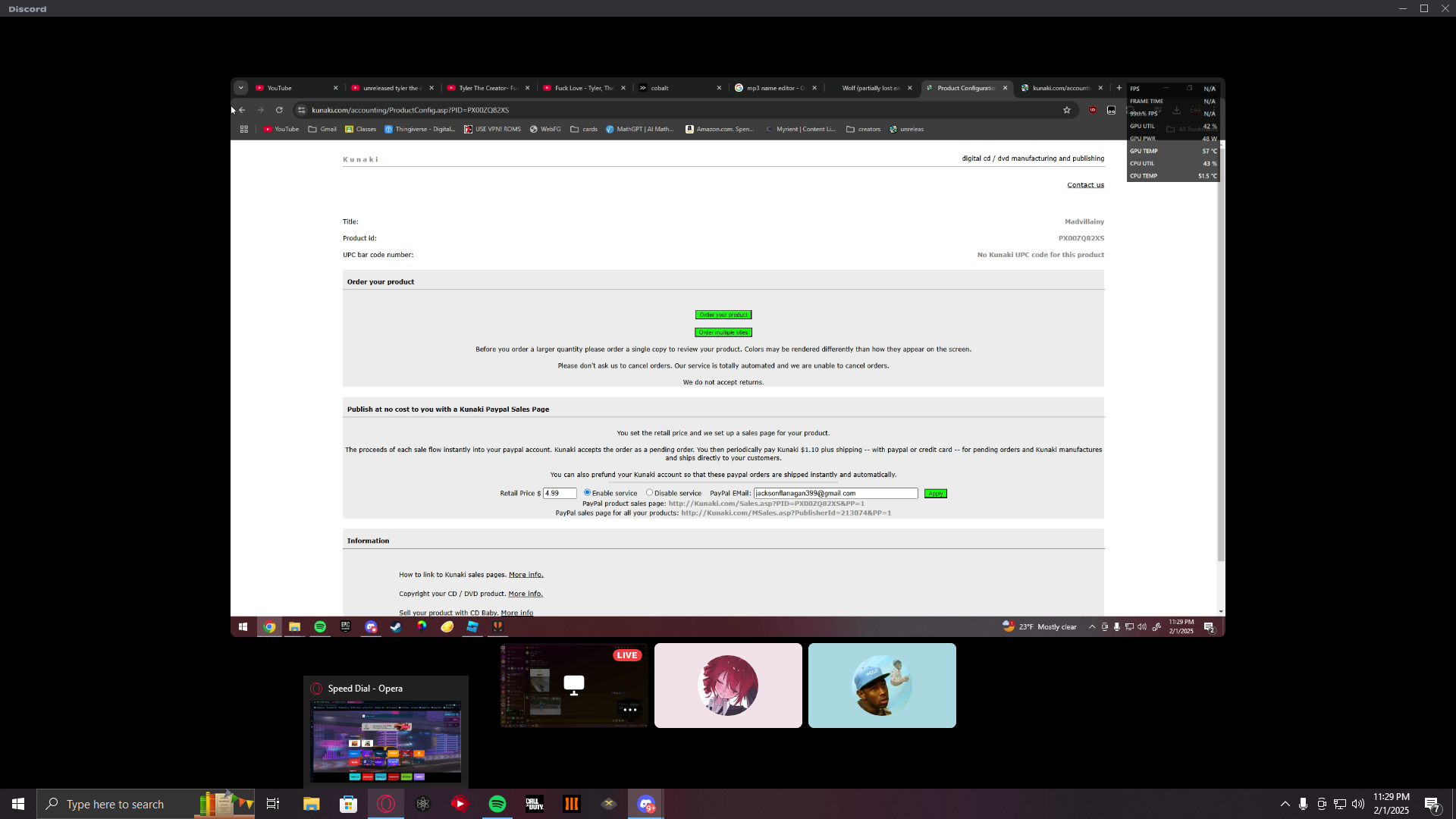Select the Enable service radio button
This screenshot has width=1456, height=819.
pyautogui.click(x=587, y=493)
